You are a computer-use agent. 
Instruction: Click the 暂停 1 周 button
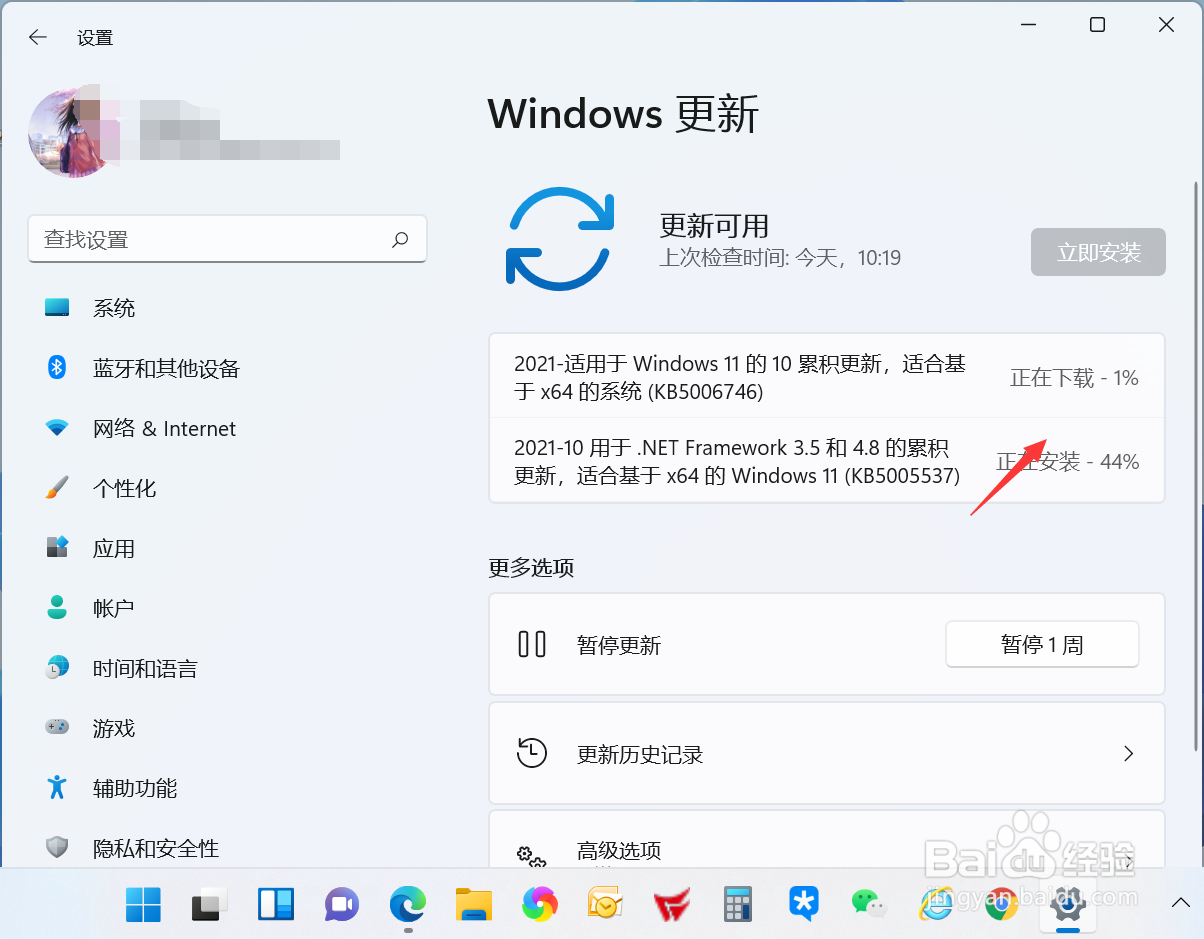(1042, 645)
